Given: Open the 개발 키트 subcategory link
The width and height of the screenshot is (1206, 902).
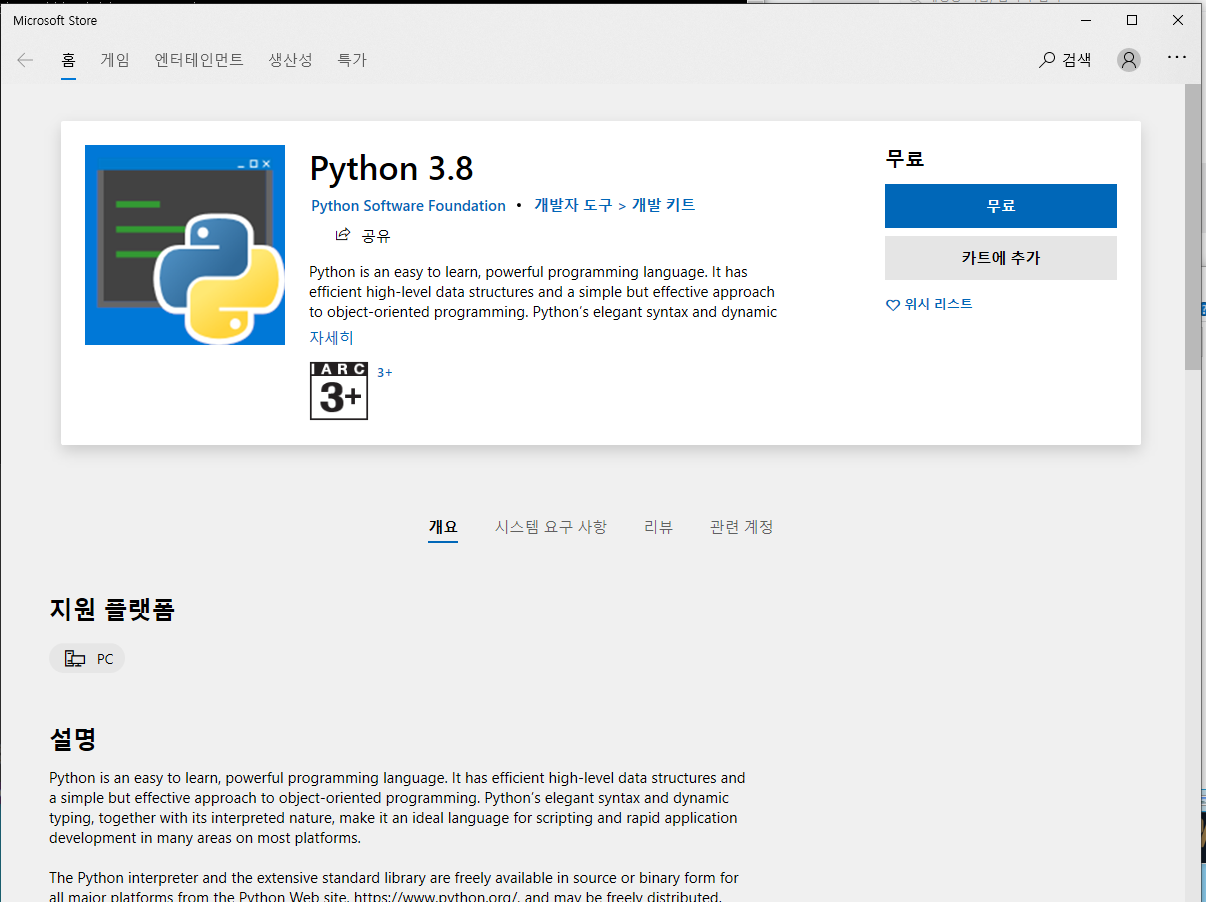Looking at the screenshot, I should click(x=663, y=205).
